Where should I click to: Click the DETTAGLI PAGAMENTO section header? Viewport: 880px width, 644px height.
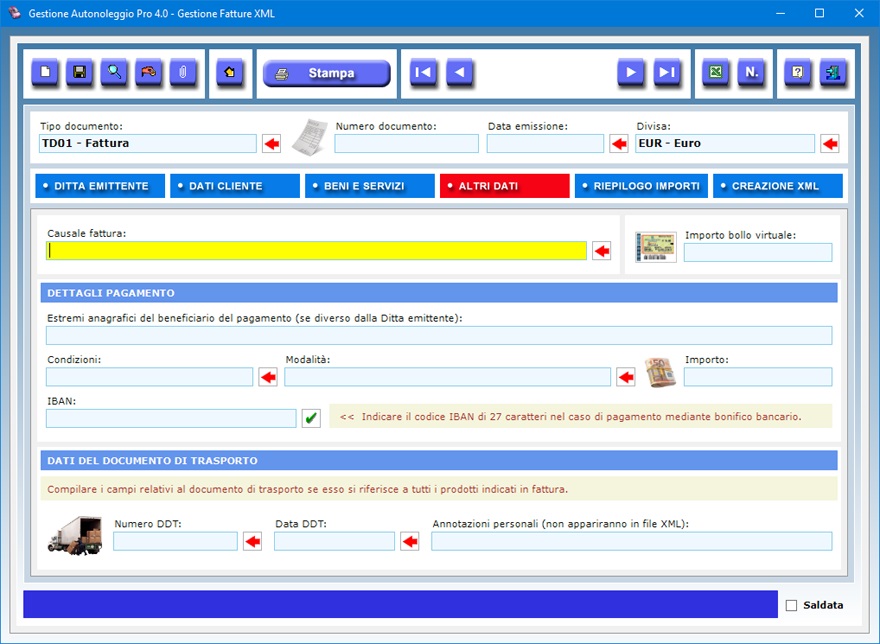(439, 293)
